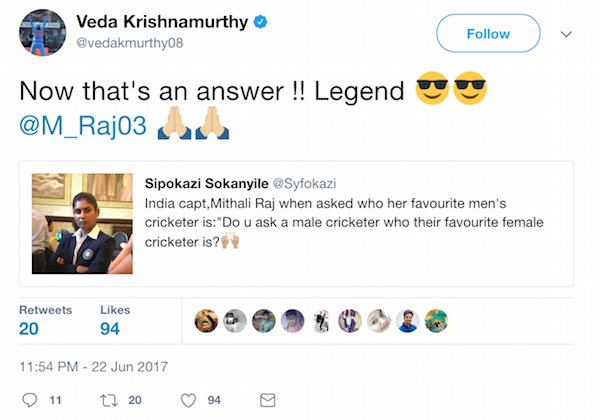
Task: Like the tweet with heart icon
Action: [187, 400]
